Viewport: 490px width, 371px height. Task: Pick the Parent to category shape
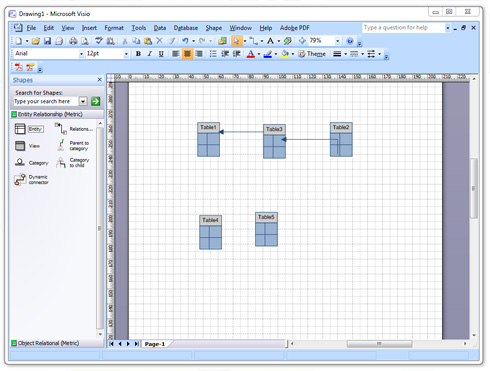tap(73, 146)
